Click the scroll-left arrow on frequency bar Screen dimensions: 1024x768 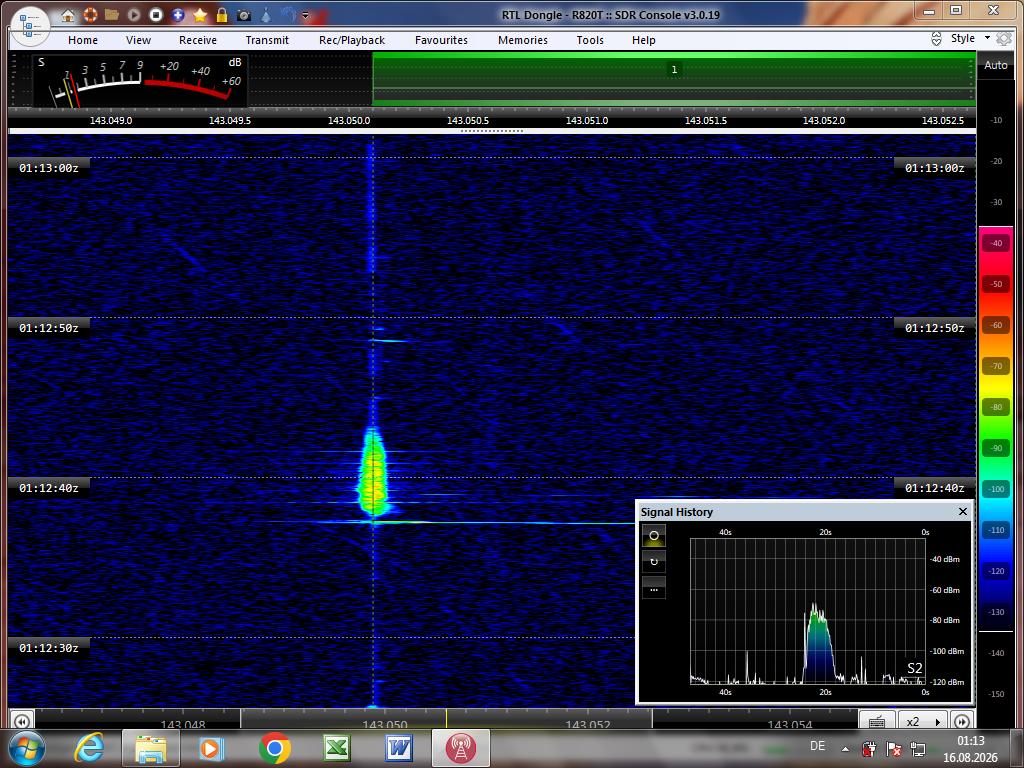(21, 721)
